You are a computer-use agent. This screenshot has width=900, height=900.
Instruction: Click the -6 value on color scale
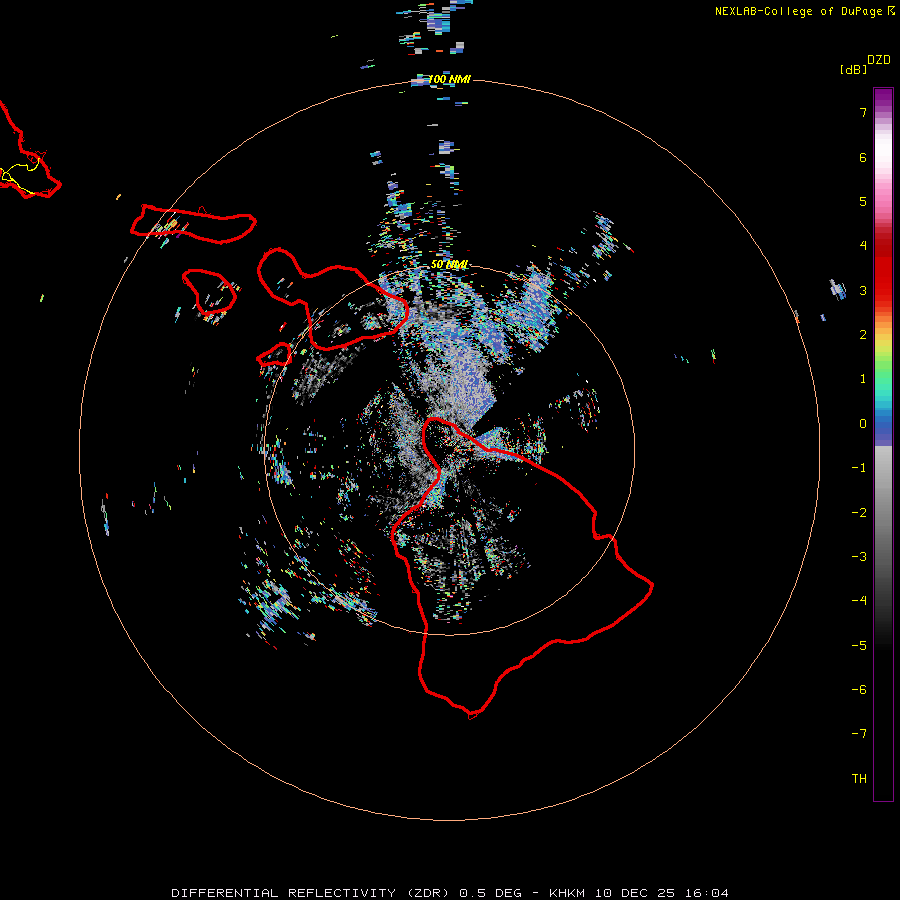[x=859, y=689]
